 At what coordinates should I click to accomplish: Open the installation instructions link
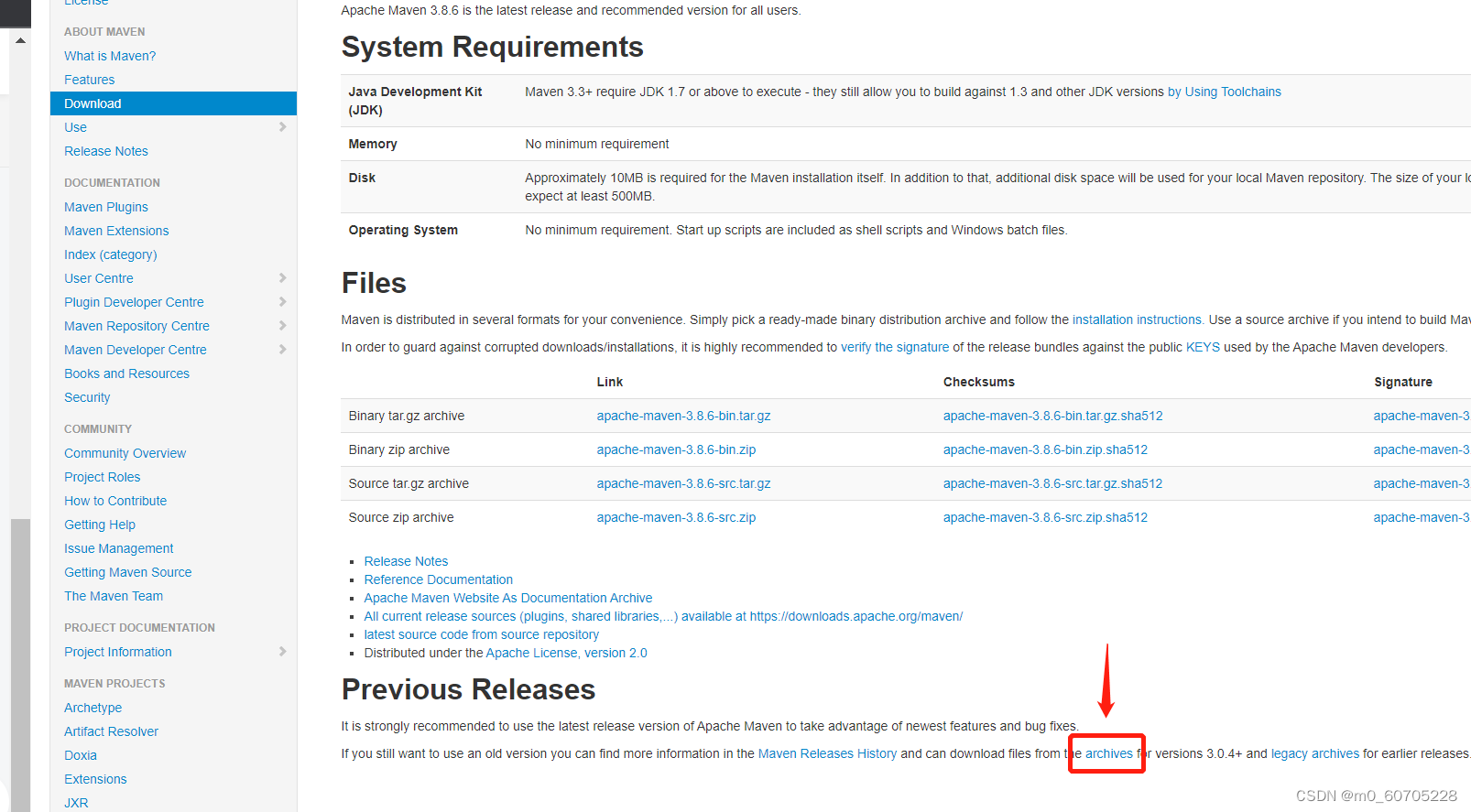click(x=1137, y=319)
